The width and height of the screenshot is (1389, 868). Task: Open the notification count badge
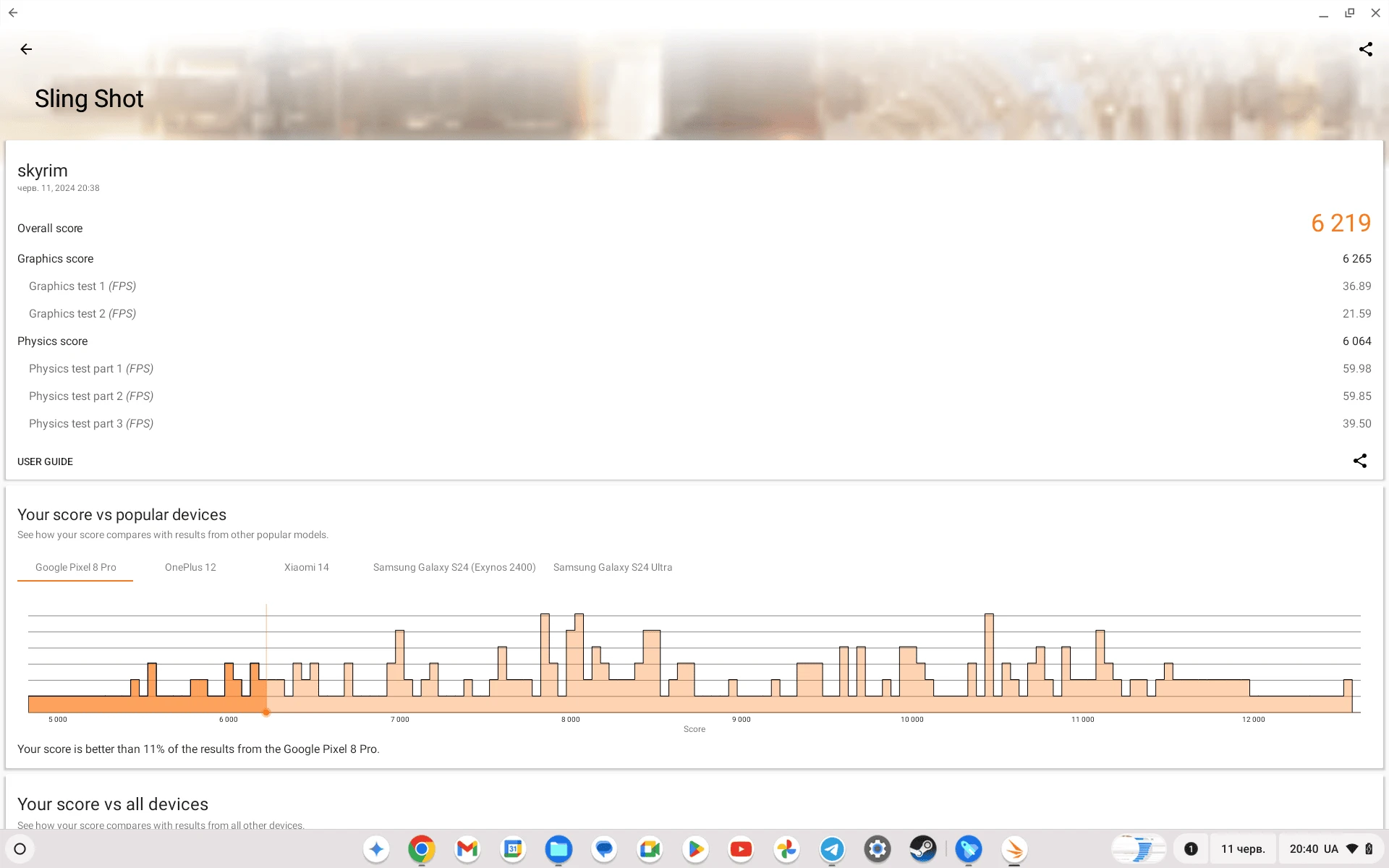pyautogui.click(x=1191, y=848)
